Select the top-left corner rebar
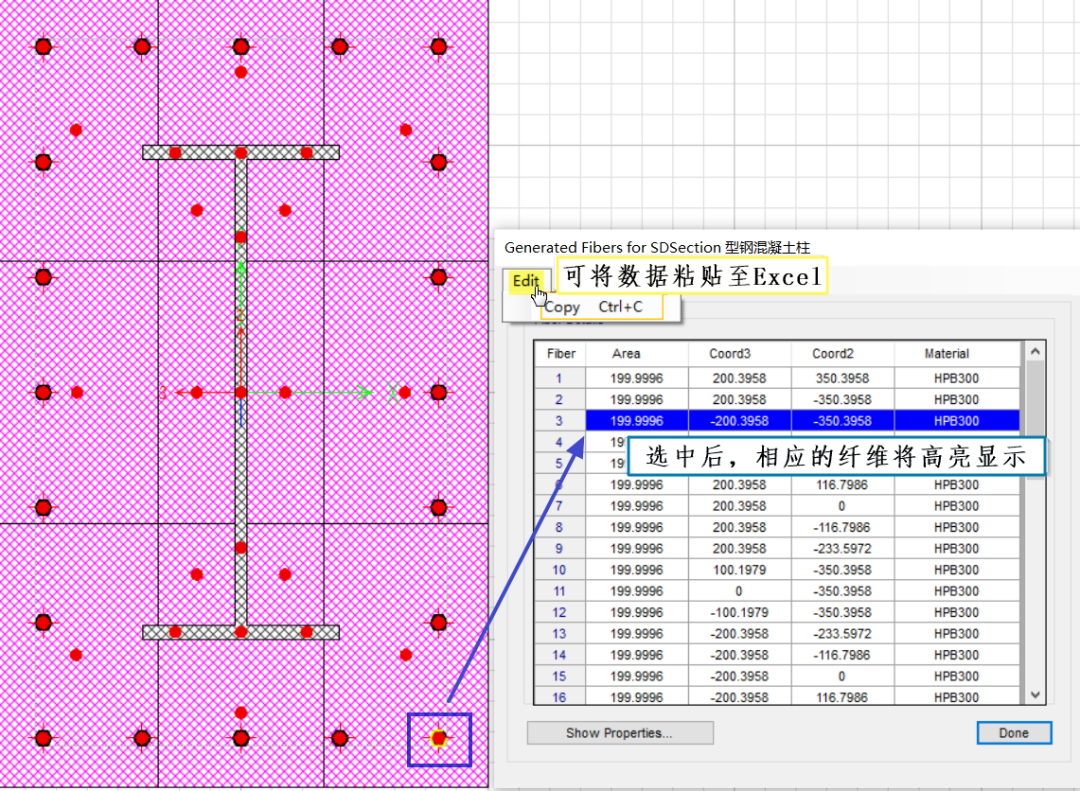Image resolution: width=1080 pixels, height=791 pixels. tap(43, 47)
